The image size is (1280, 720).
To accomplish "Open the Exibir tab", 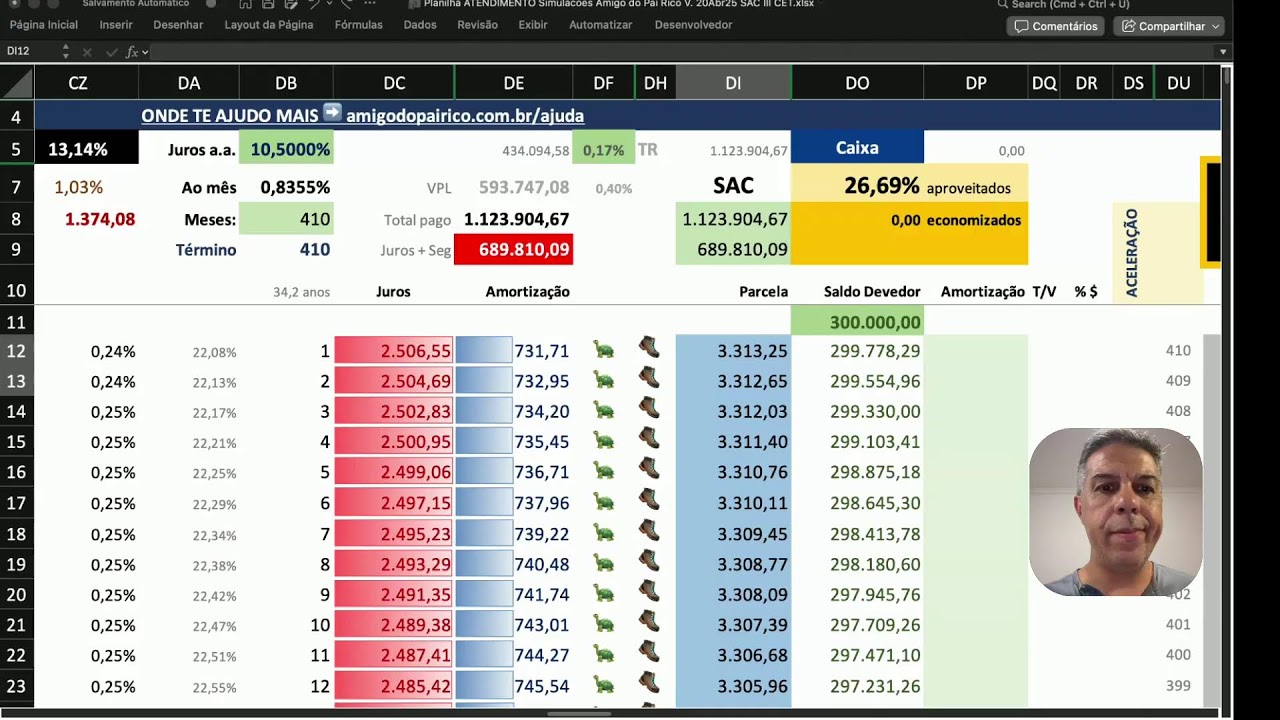I will (x=533, y=25).
